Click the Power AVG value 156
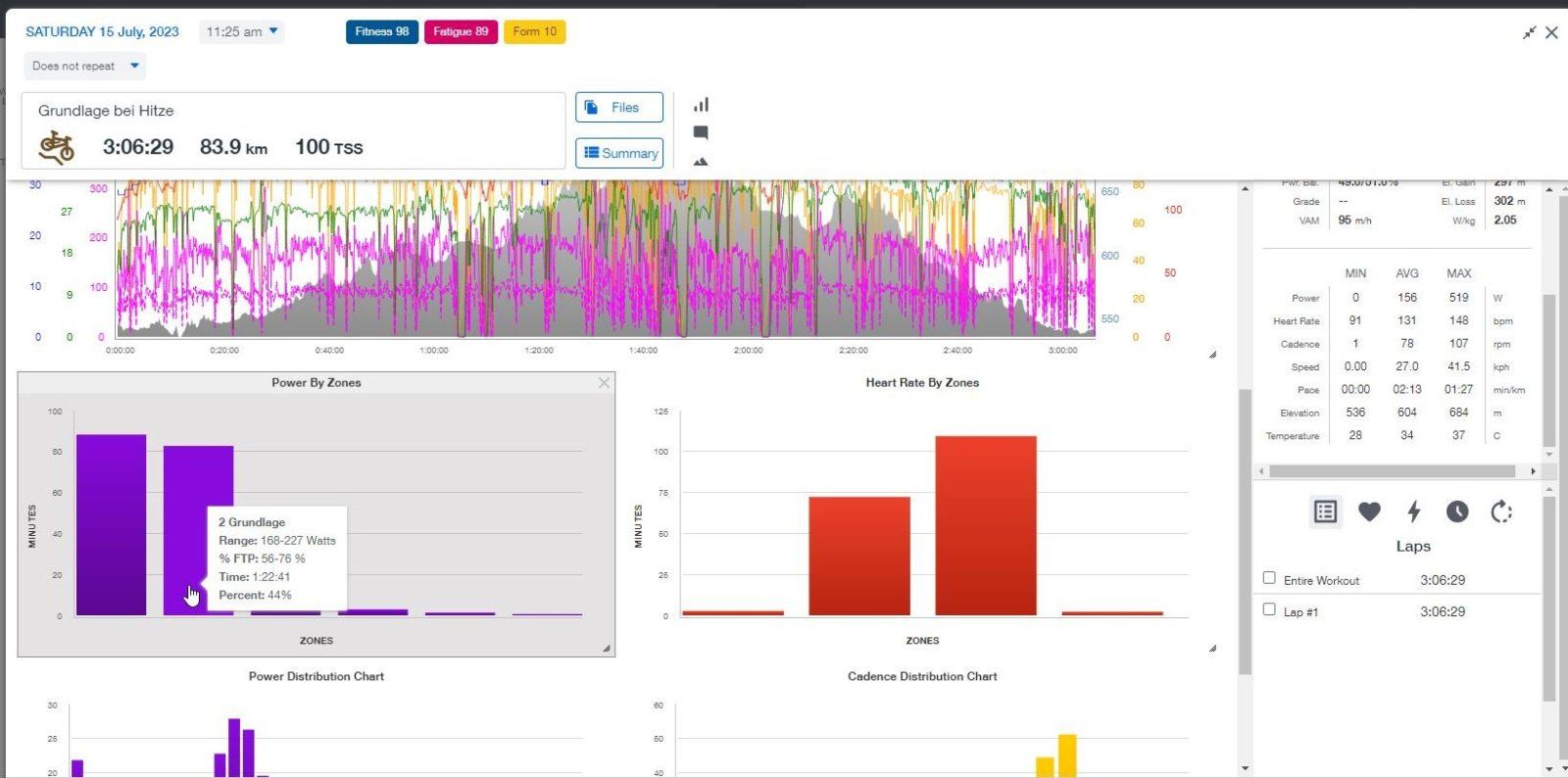Image resolution: width=1568 pixels, height=778 pixels. [1407, 297]
